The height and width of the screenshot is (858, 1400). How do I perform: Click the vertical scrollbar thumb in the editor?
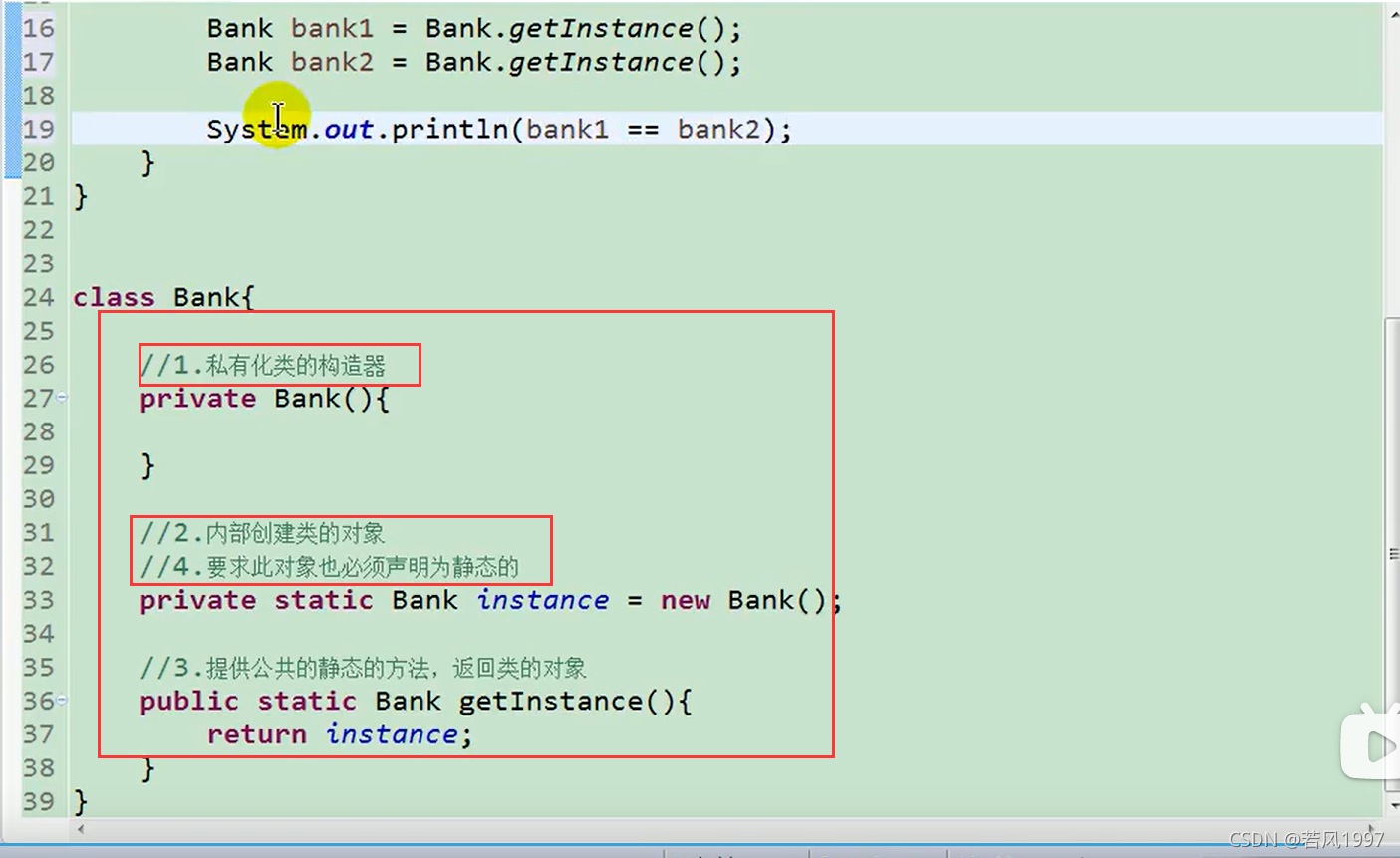(1391, 554)
